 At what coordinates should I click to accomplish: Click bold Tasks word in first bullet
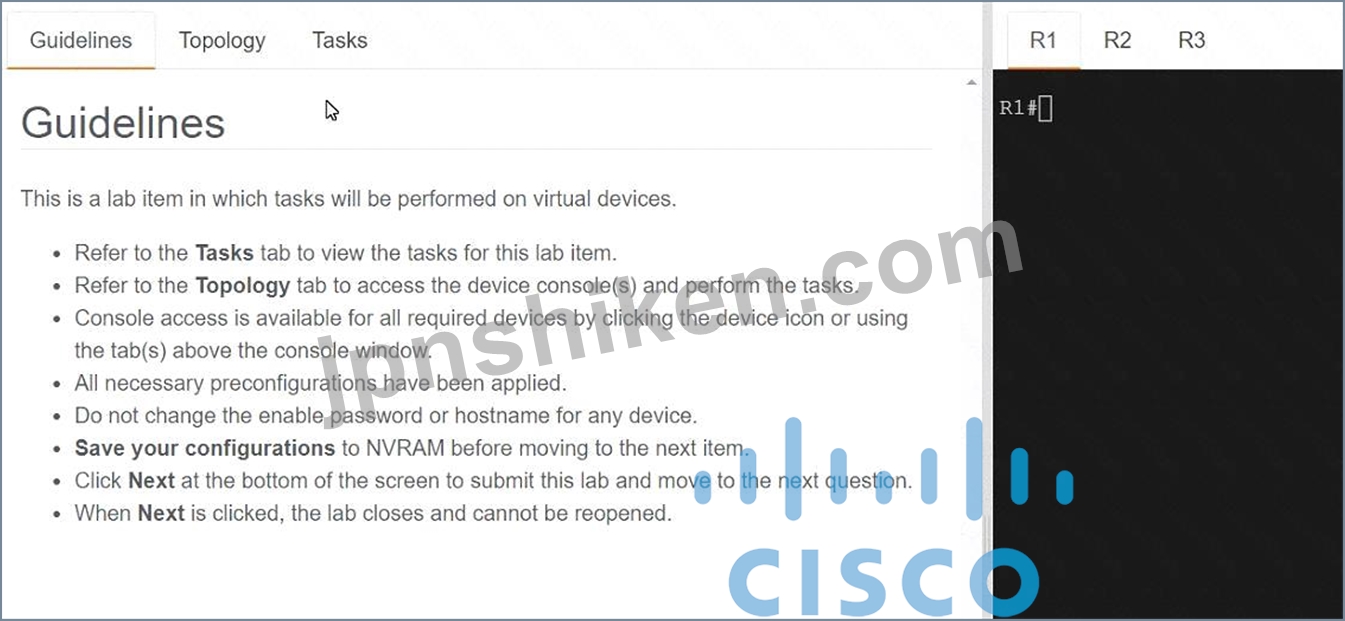coord(224,252)
